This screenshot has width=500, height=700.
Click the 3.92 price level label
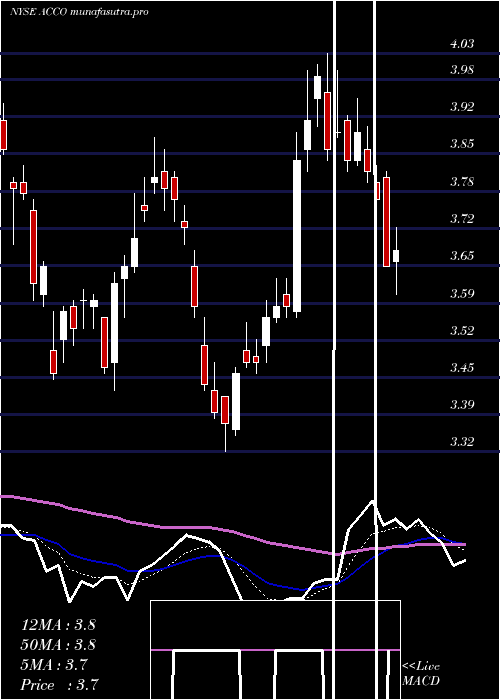(462, 107)
